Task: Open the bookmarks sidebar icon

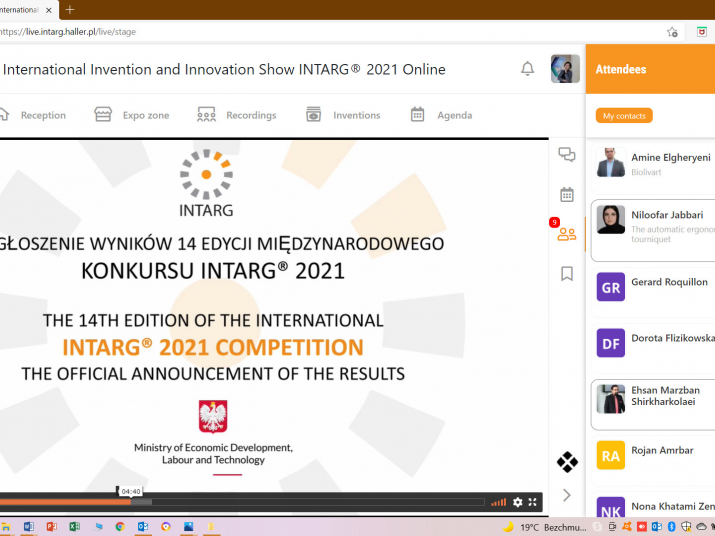Action: (x=567, y=273)
